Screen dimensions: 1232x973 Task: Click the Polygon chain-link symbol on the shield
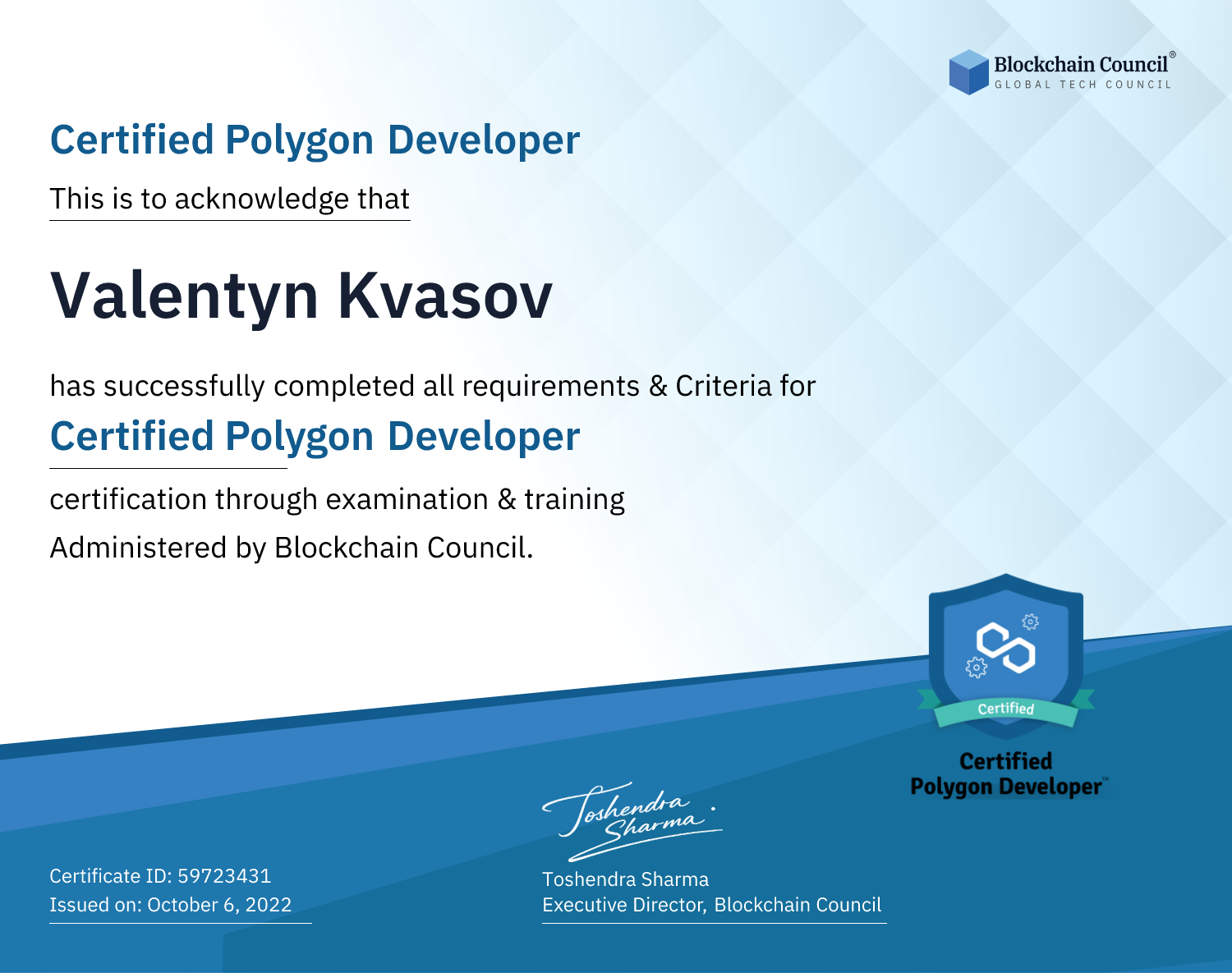click(1005, 648)
